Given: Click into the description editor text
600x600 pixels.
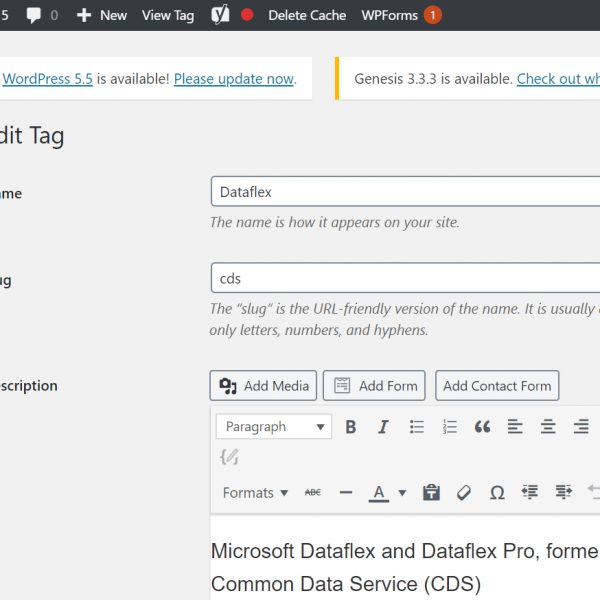Looking at the screenshot, I should pos(405,567).
